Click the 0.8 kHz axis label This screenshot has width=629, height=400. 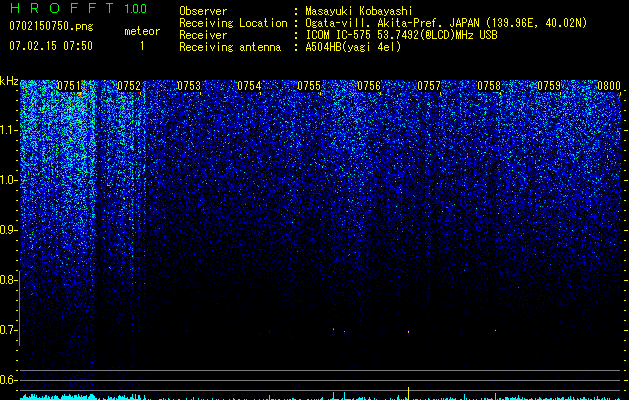tap(8, 280)
